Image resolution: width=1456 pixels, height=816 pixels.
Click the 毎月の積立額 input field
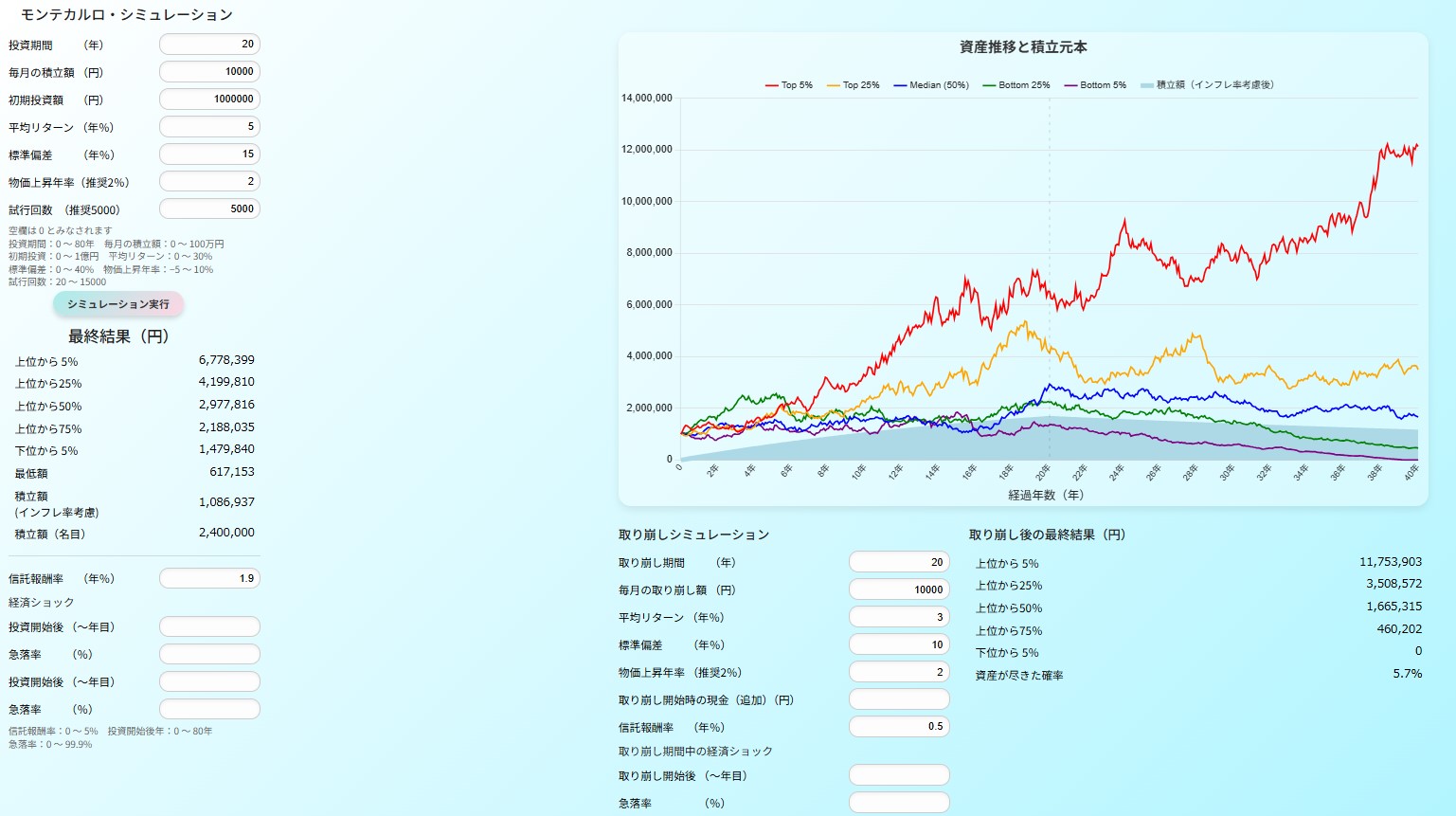pos(209,72)
